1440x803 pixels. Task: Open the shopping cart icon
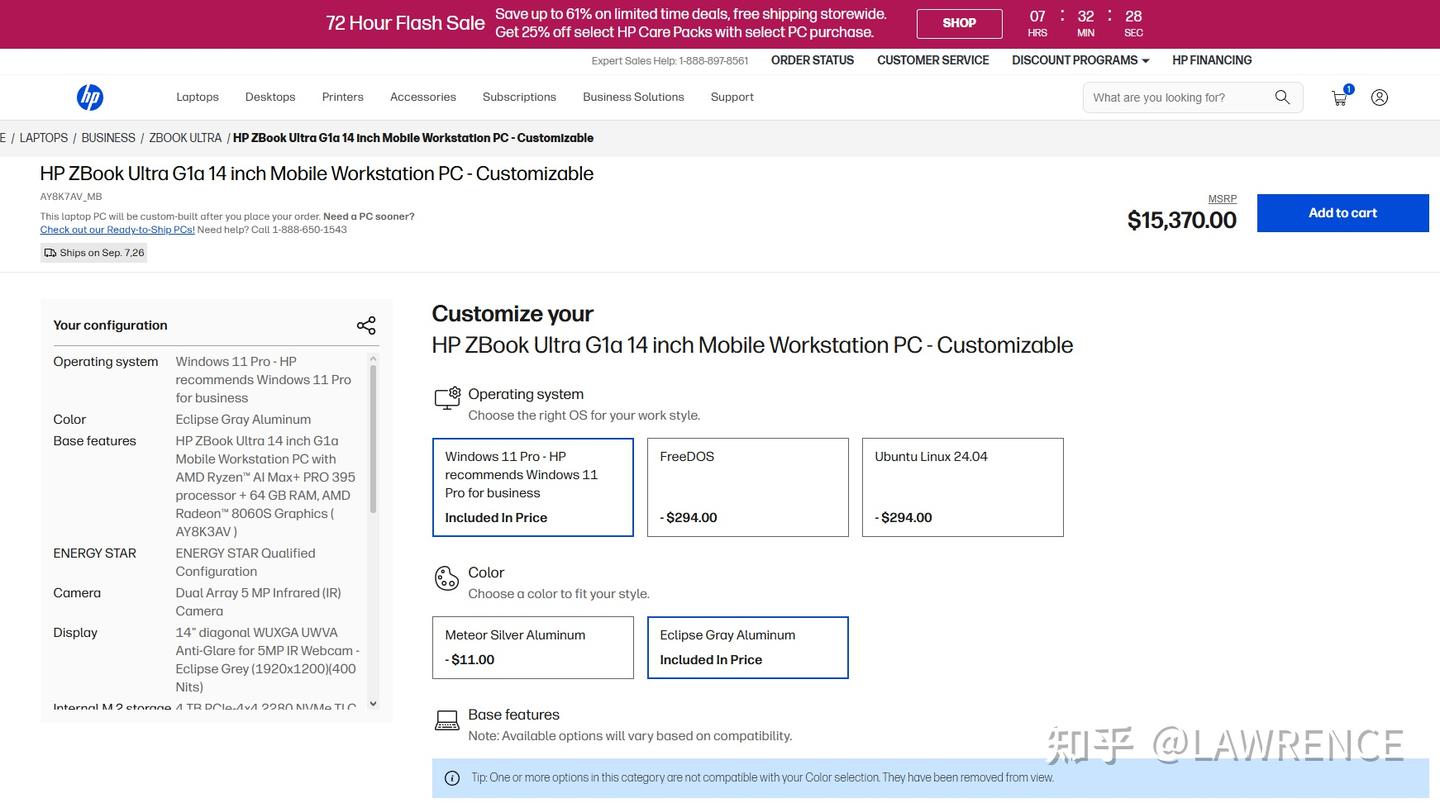(1340, 97)
